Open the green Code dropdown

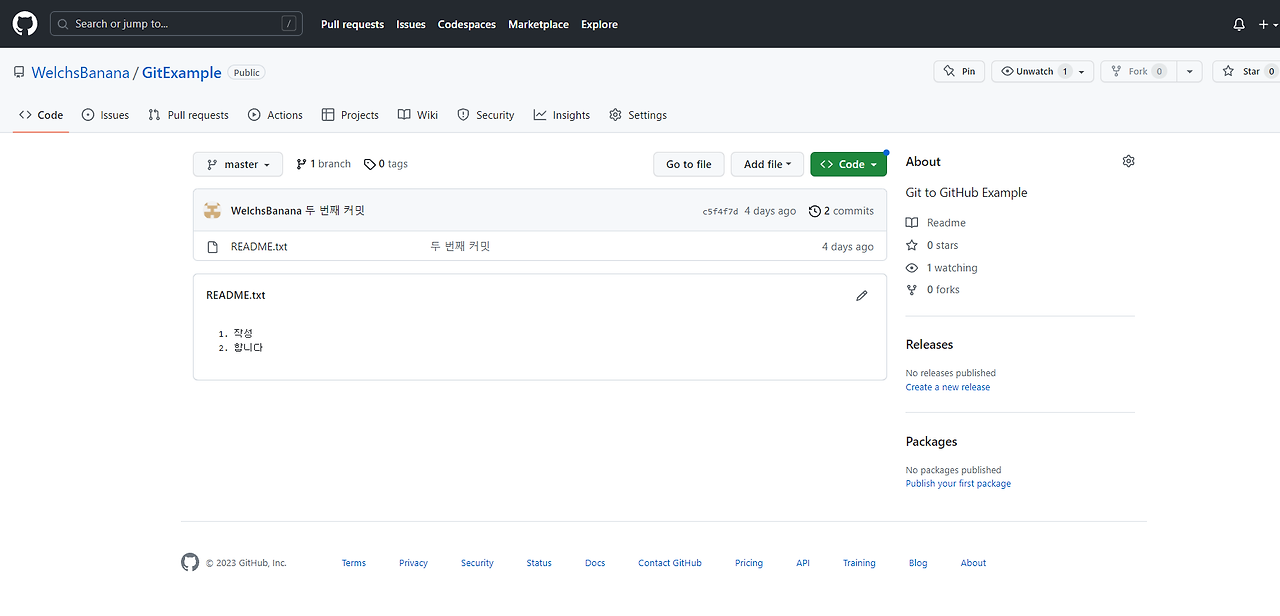pos(848,164)
